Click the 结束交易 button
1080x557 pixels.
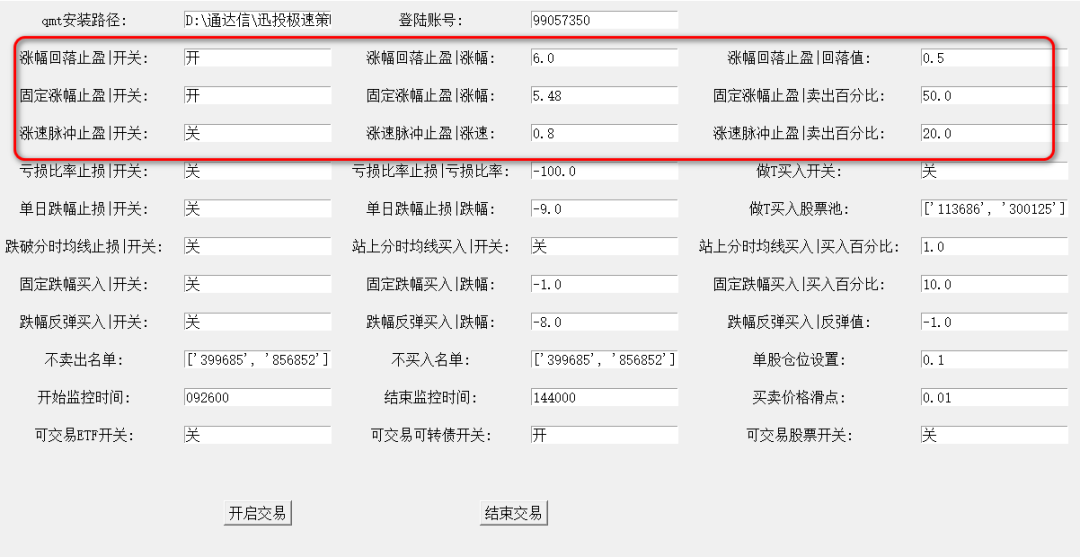click(514, 513)
